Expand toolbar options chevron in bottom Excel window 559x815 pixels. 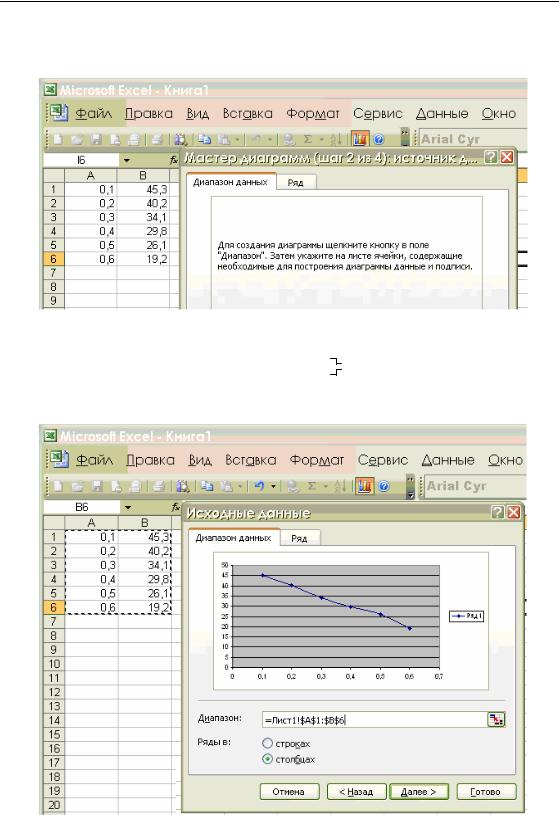410,487
